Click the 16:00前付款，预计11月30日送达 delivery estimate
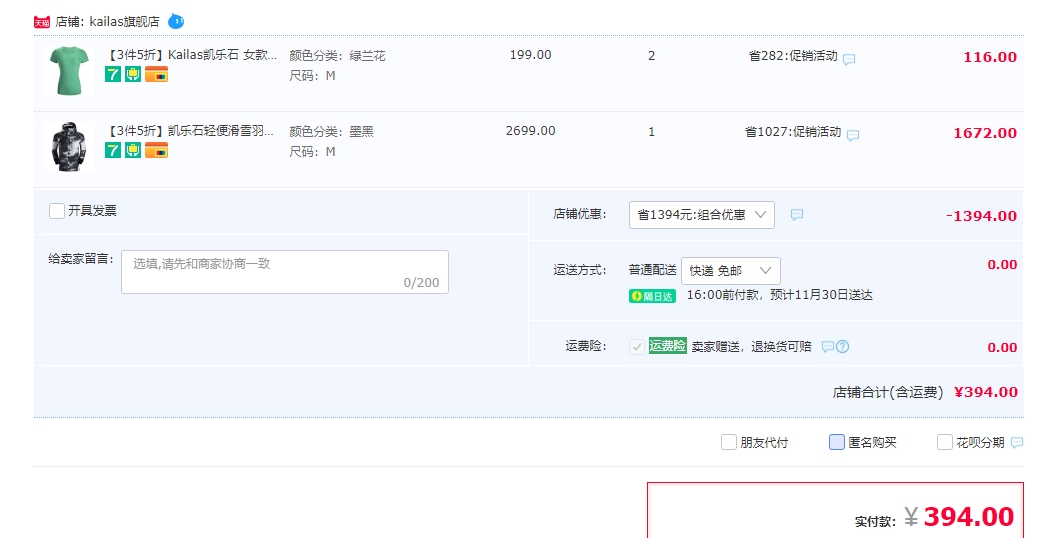 [x=779, y=295]
